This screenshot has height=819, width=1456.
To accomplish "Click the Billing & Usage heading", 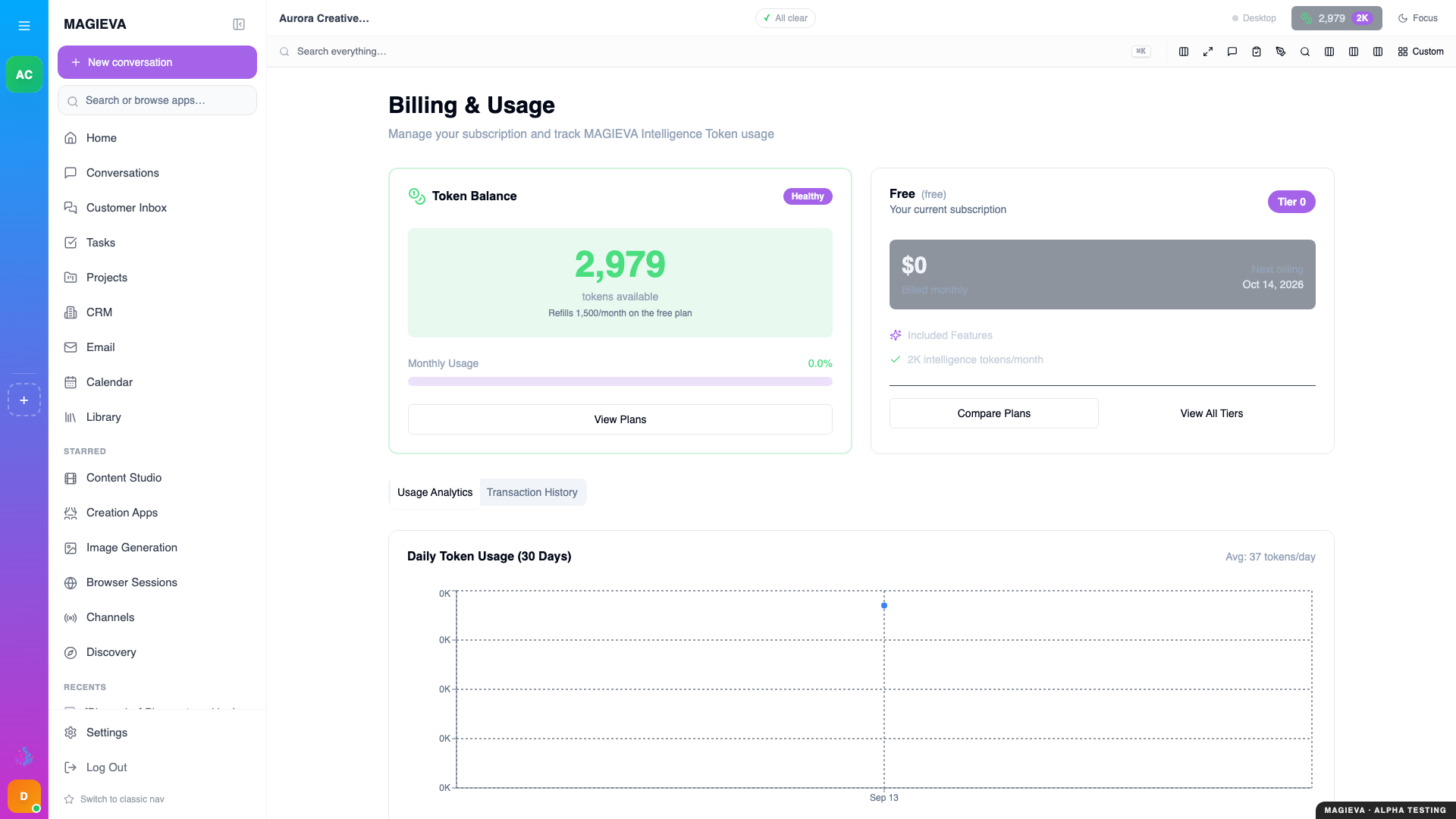I will point(472,105).
